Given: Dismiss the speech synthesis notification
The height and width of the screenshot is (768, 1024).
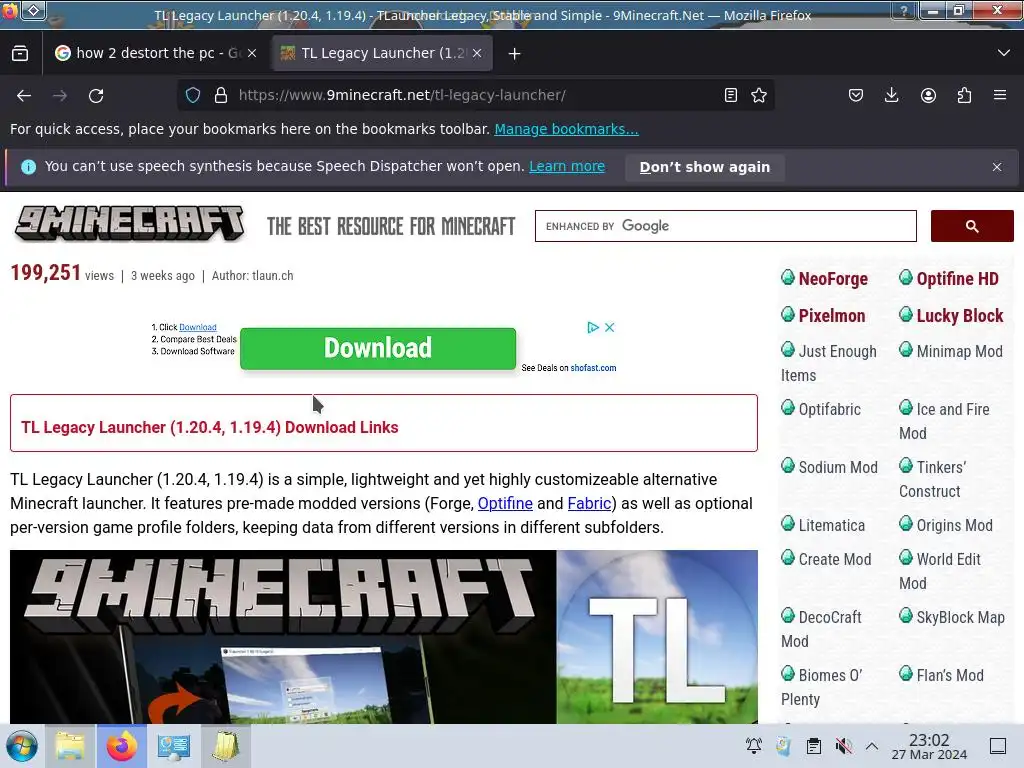Looking at the screenshot, I should tap(997, 167).
